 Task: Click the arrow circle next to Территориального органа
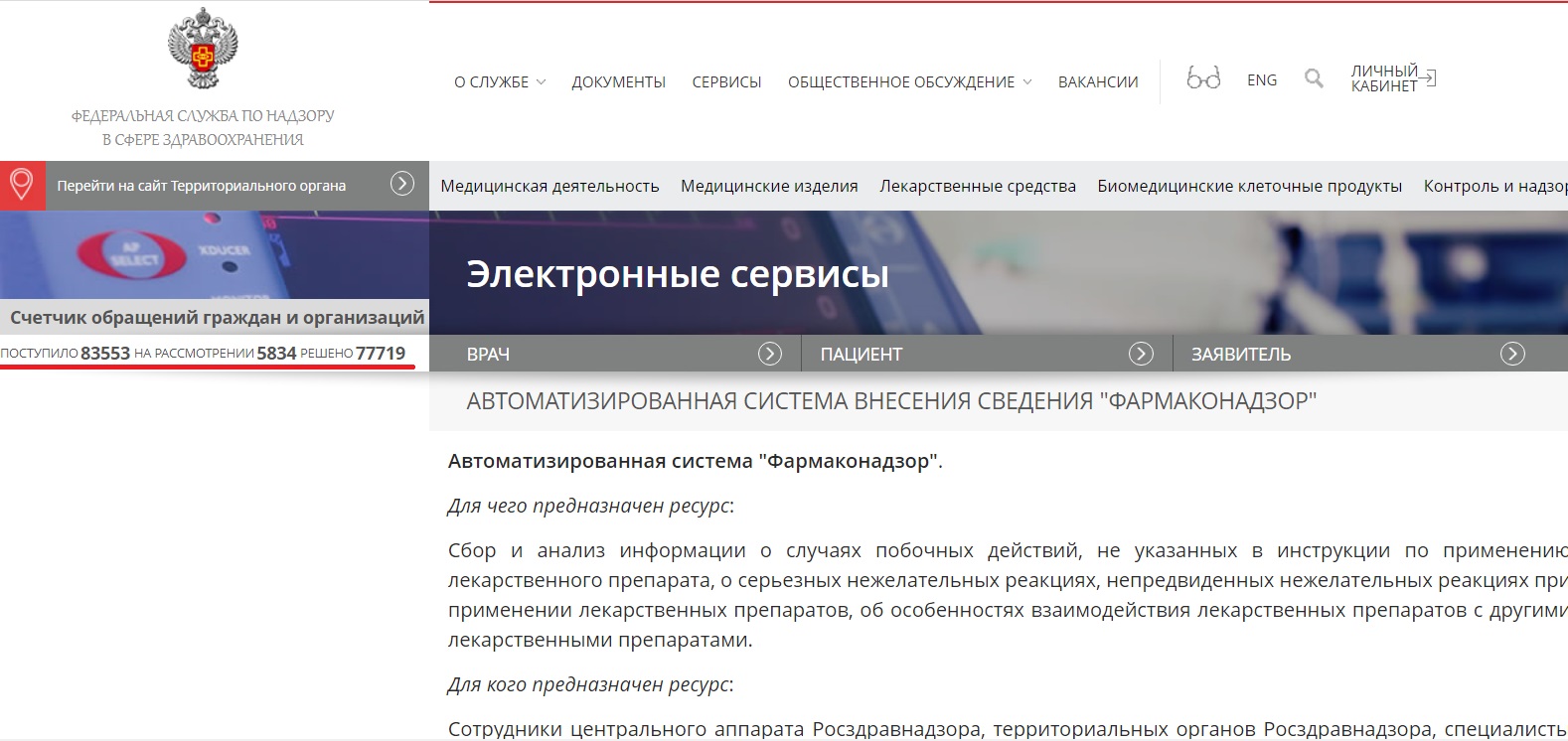pyautogui.click(x=401, y=184)
